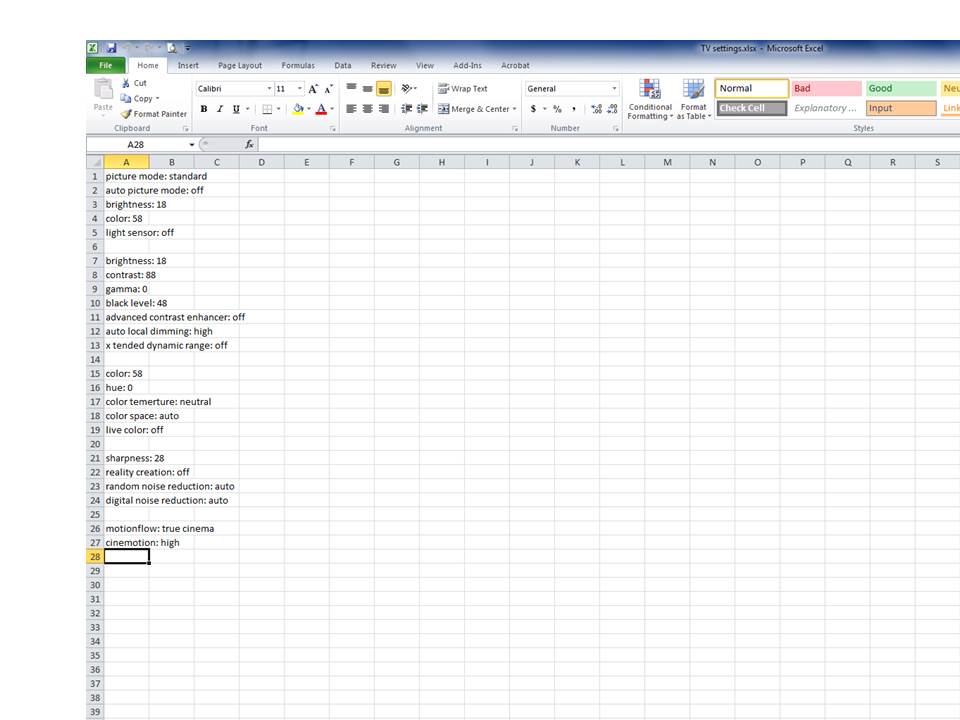Screen dimensions: 960x720
Task: Click the Conditional Formatting icon
Action: click(x=650, y=89)
